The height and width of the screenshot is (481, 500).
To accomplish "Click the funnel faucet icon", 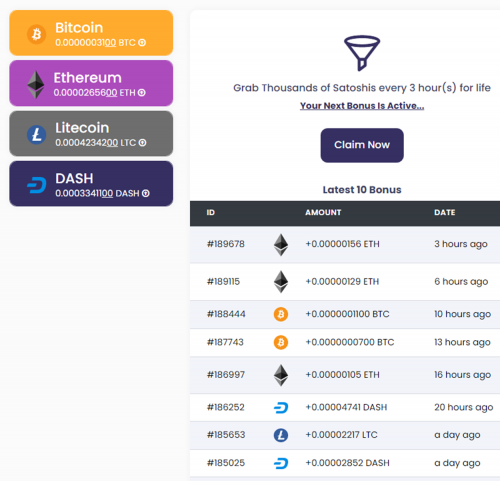I will (x=362, y=53).
